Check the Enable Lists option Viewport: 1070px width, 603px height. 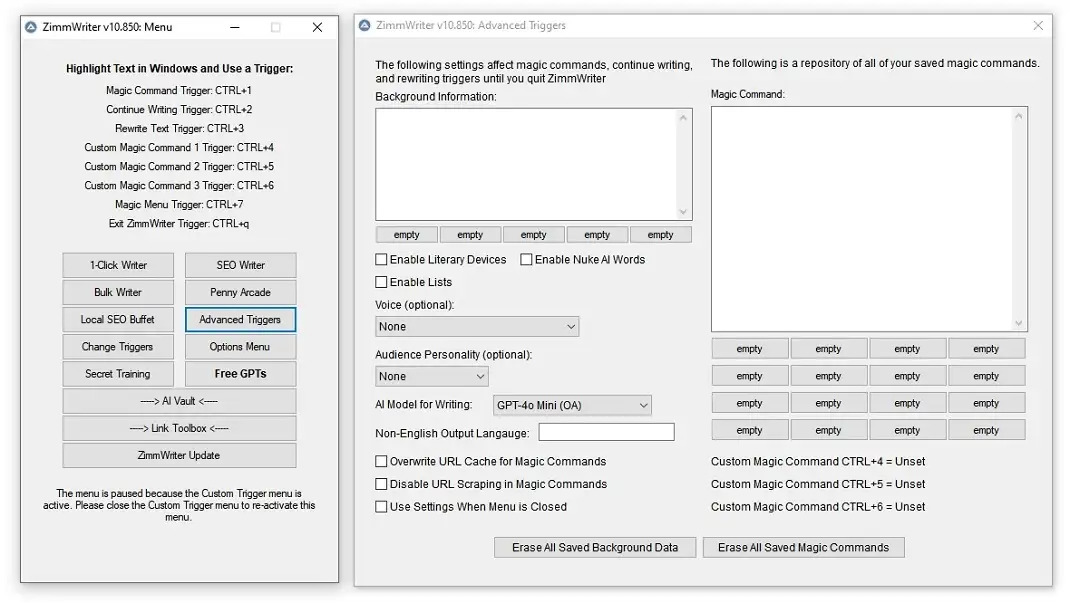(381, 283)
